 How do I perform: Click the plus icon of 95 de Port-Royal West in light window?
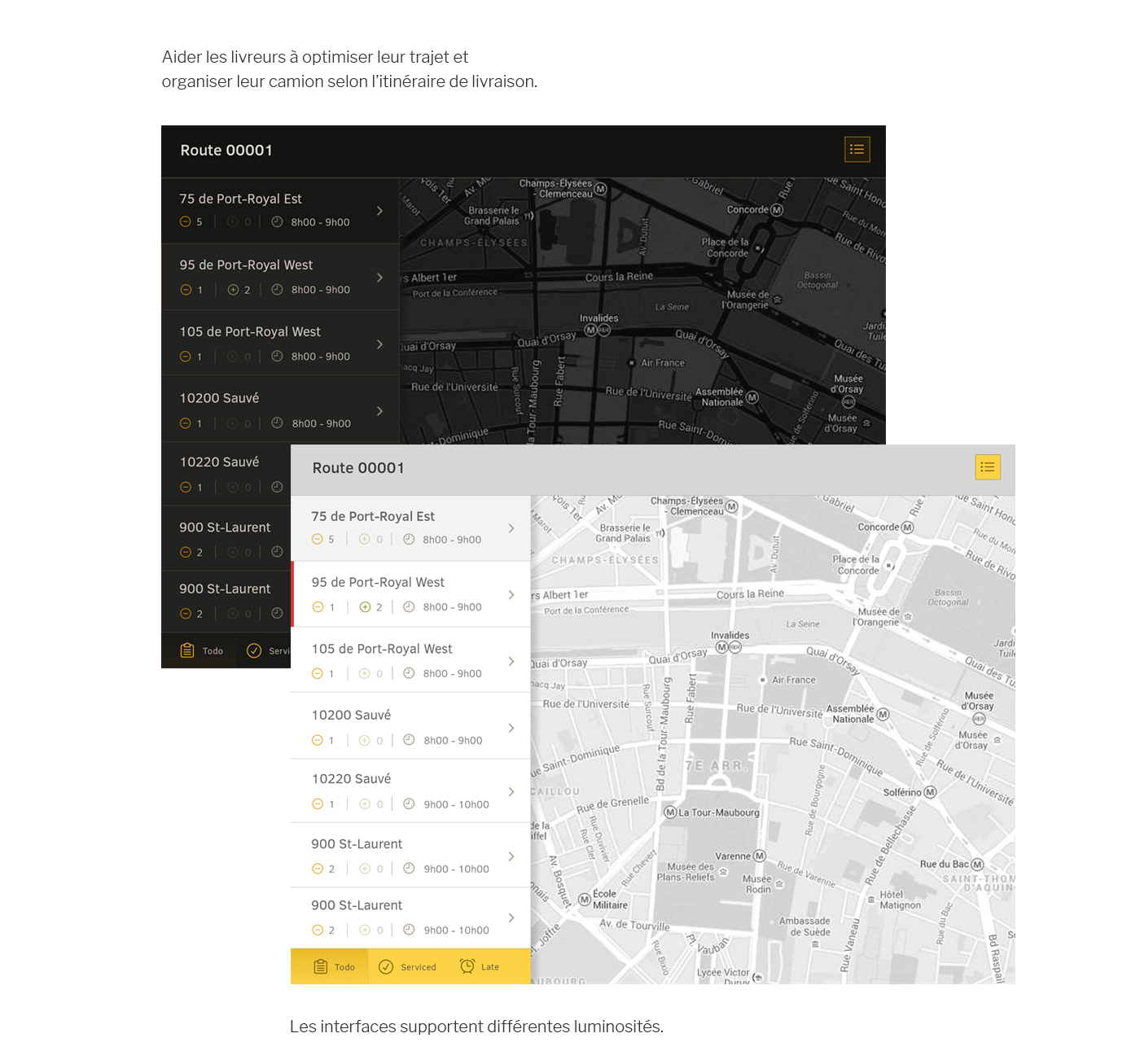(x=365, y=606)
